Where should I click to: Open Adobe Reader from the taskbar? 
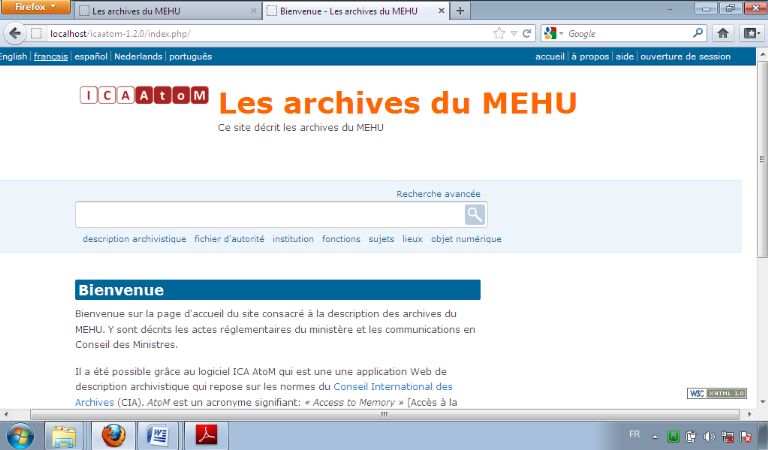pyautogui.click(x=206, y=435)
